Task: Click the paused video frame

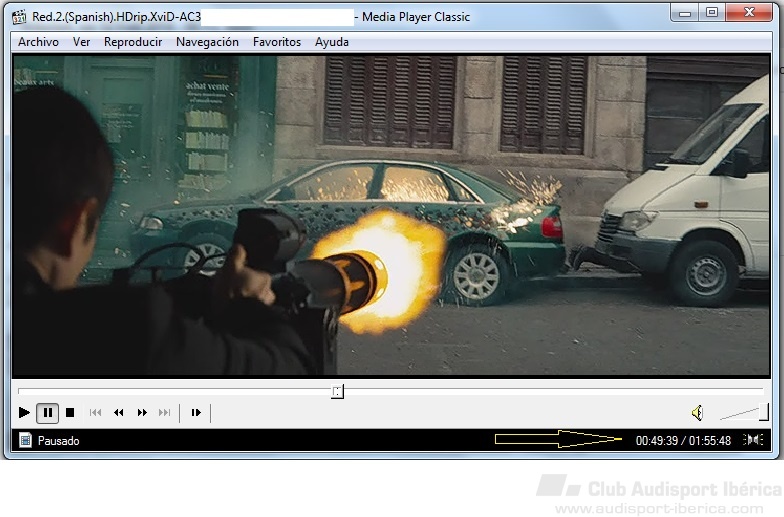Action: (x=391, y=215)
